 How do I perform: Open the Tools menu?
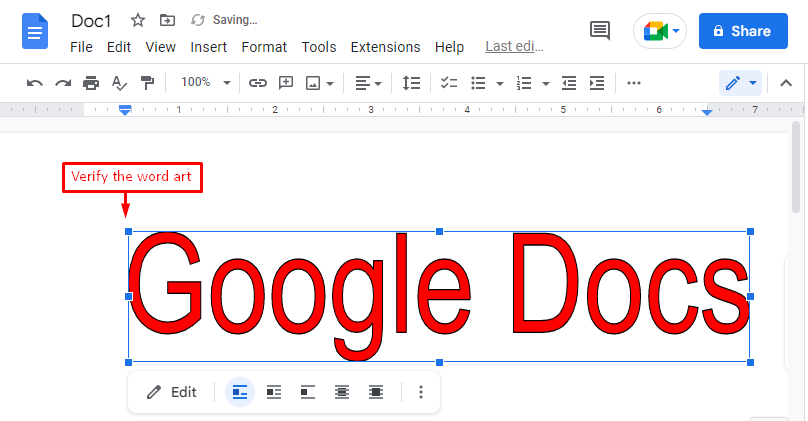(x=318, y=47)
